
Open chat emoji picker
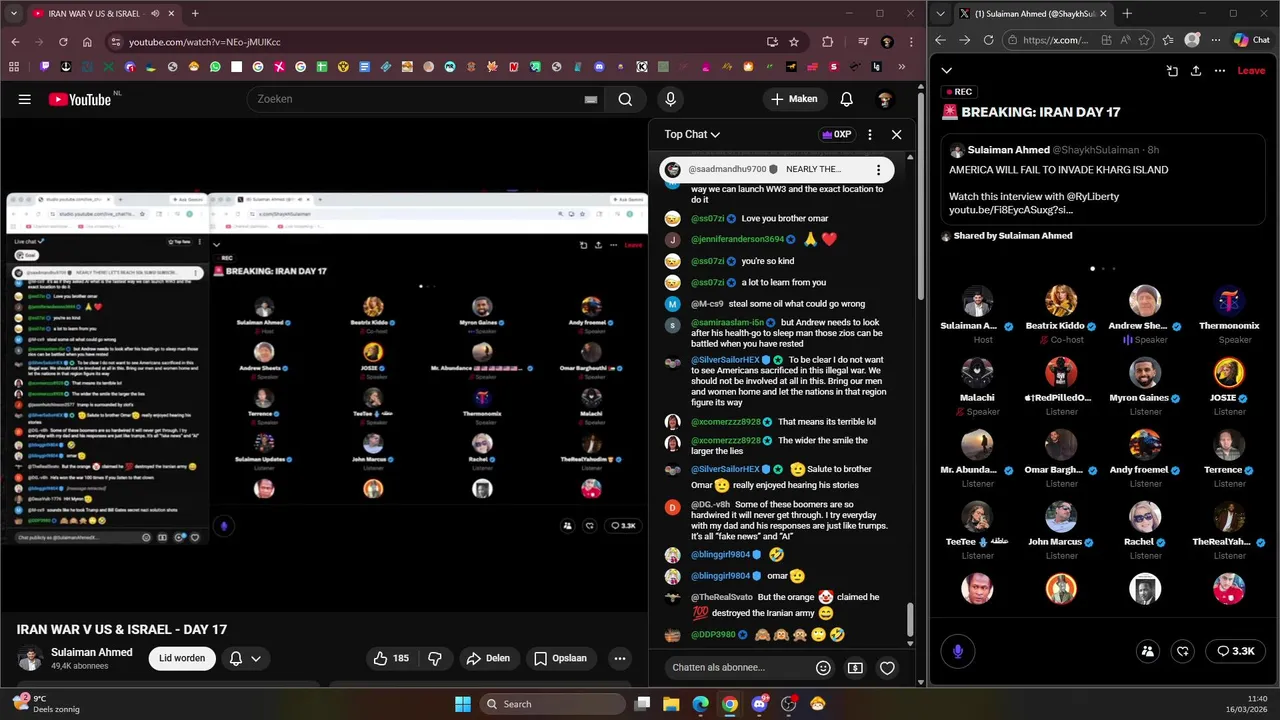click(823, 668)
